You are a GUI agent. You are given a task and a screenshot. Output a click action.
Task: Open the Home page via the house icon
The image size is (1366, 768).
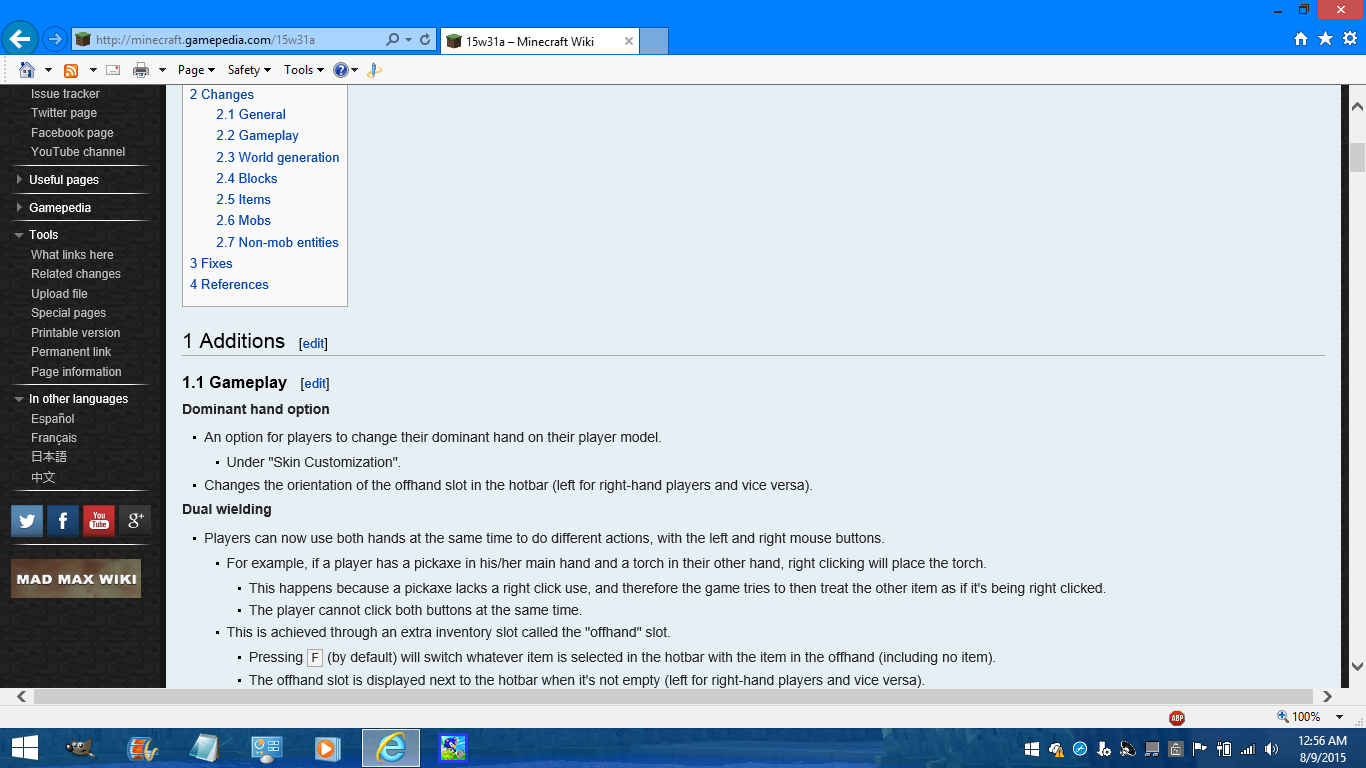click(x=27, y=70)
